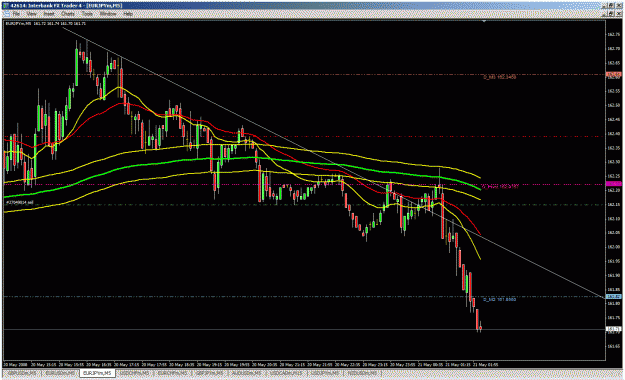Click the #27049014 sell order label
625x380 pixels.
[19, 203]
